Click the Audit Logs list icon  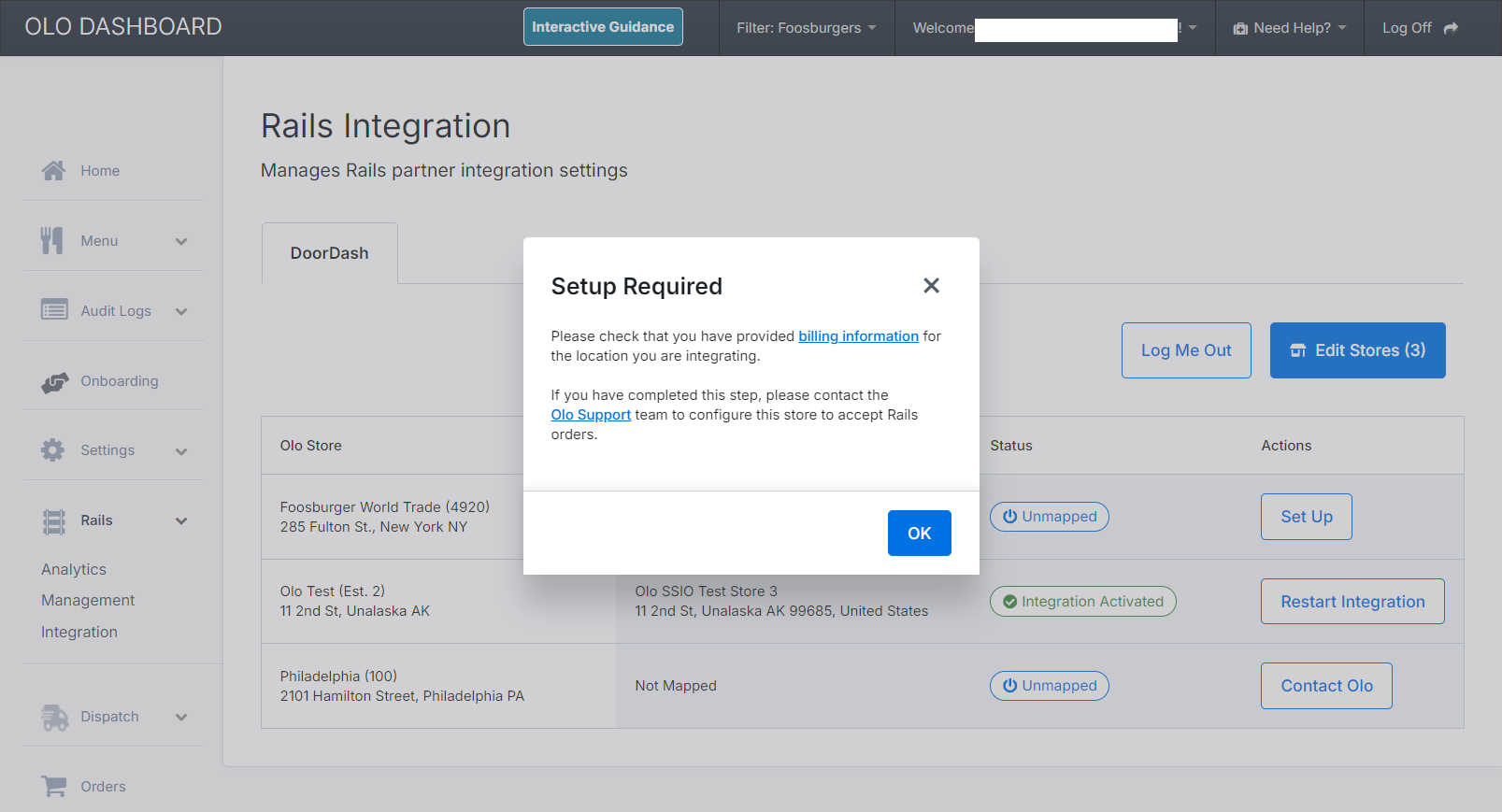click(54, 309)
